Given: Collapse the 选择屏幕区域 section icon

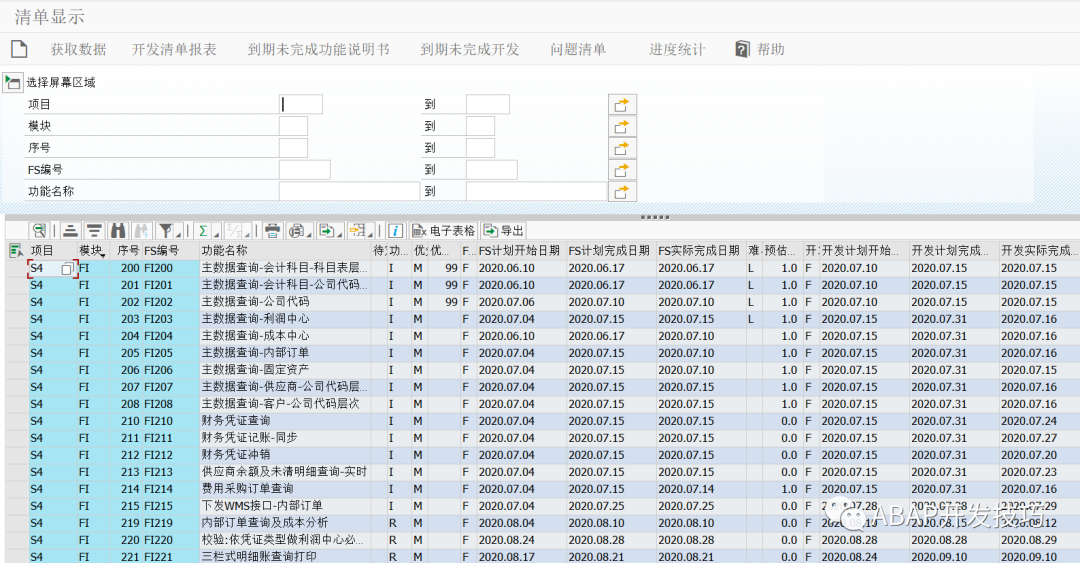Looking at the screenshot, I should [12, 83].
